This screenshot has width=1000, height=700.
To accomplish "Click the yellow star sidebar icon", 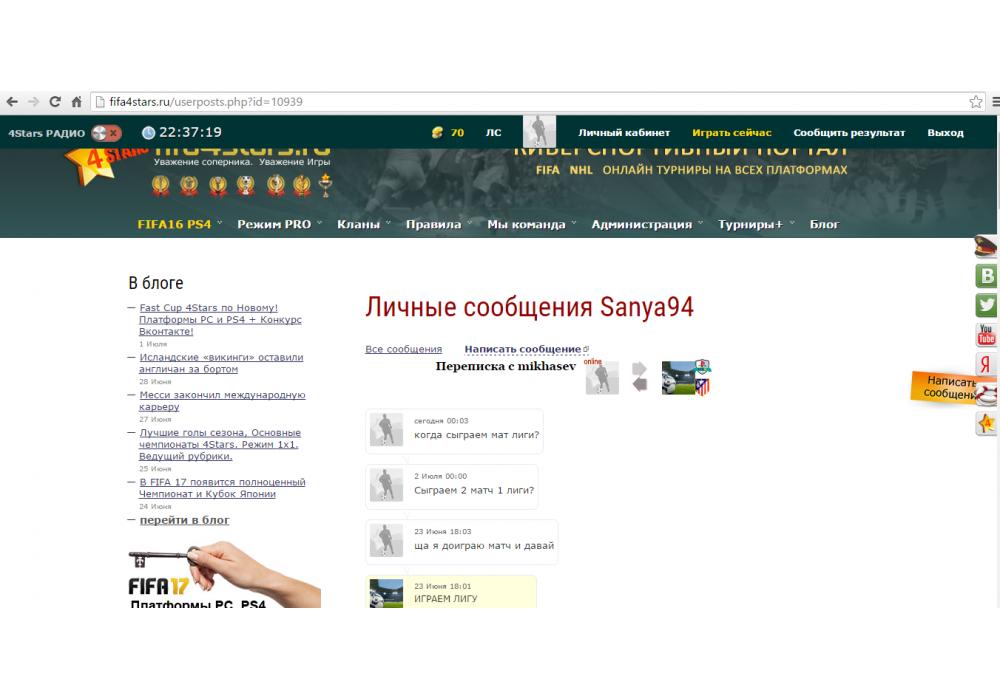I will [x=986, y=423].
